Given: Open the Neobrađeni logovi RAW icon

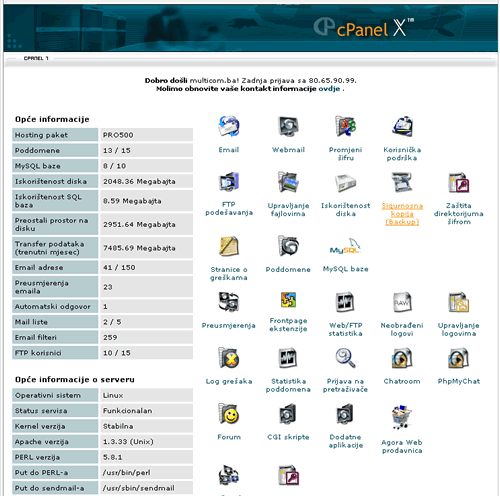Looking at the screenshot, I should tap(402, 302).
